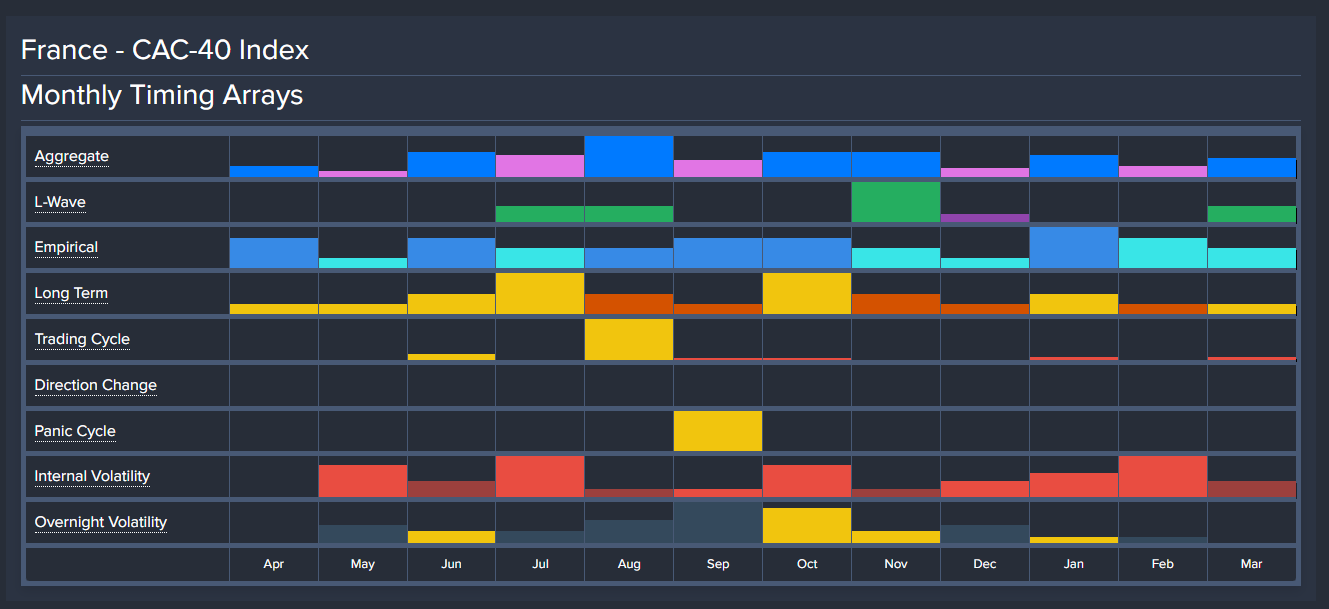The width and height of the screenshot is (1329, 609).
Task: Select the Internal Volatility row label
Action: [92, 476]
